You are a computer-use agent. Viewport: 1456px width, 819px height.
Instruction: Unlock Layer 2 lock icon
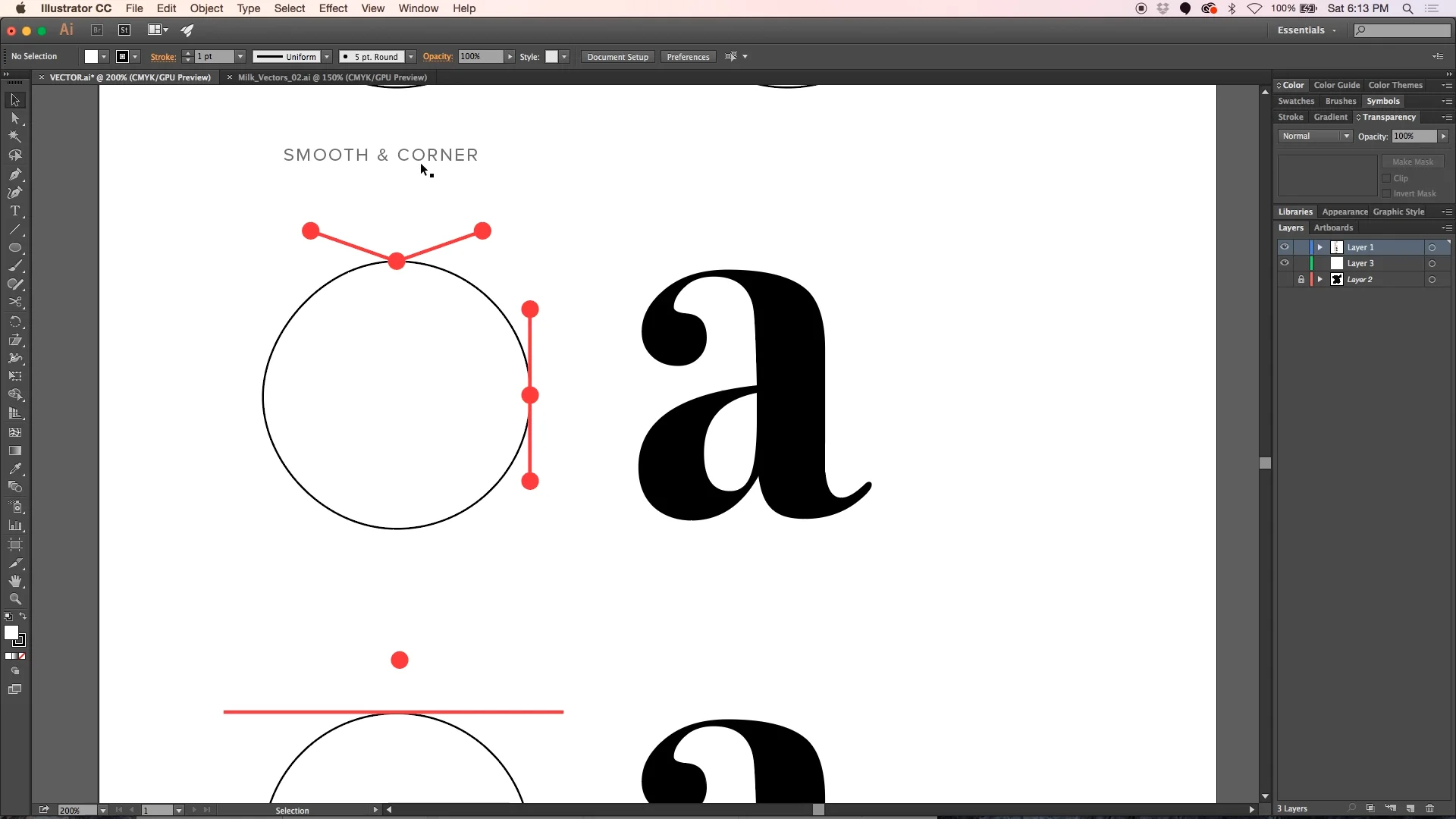point(1301,280)
